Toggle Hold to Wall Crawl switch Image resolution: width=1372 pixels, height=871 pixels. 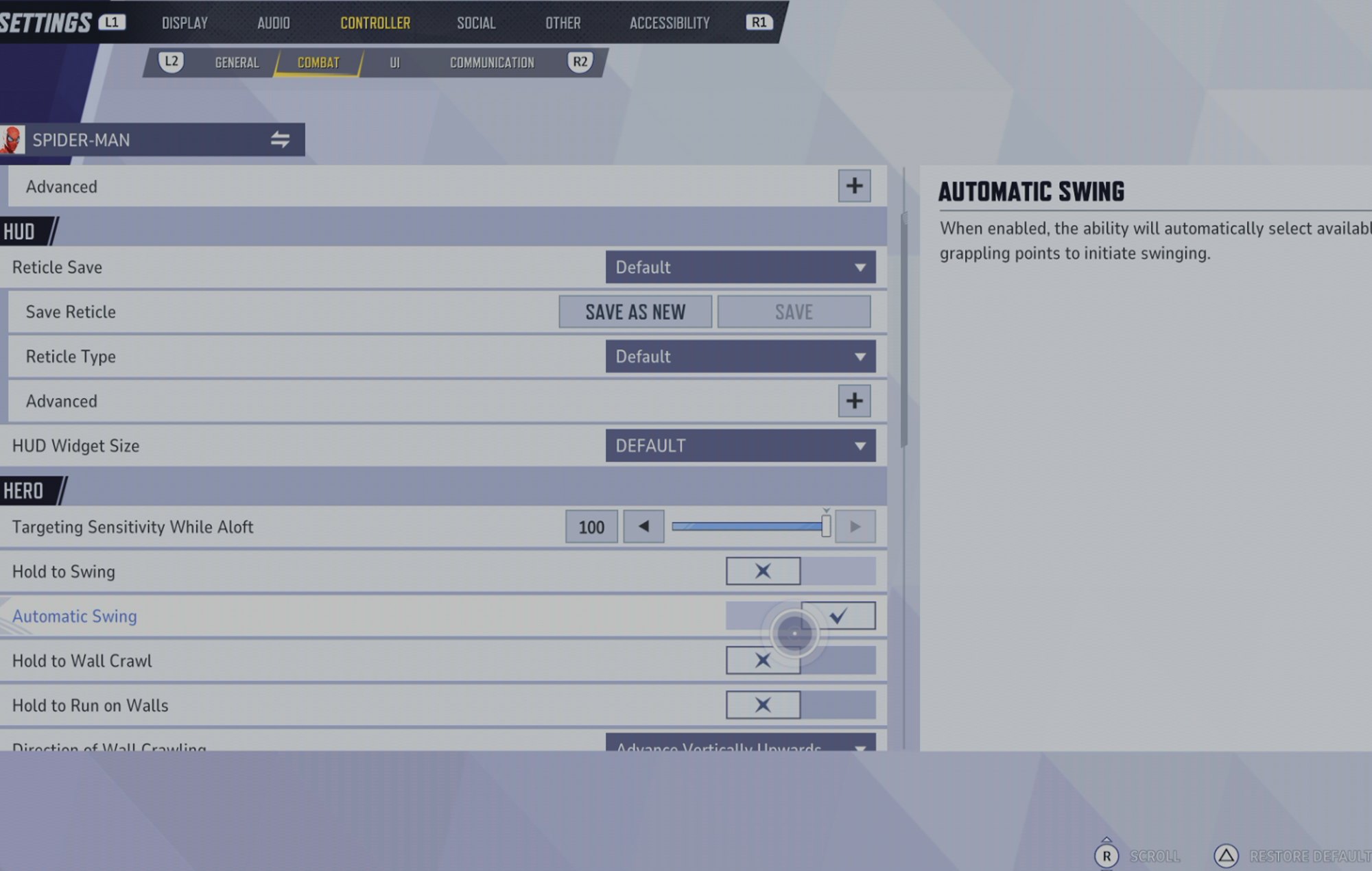click(801, 660)
